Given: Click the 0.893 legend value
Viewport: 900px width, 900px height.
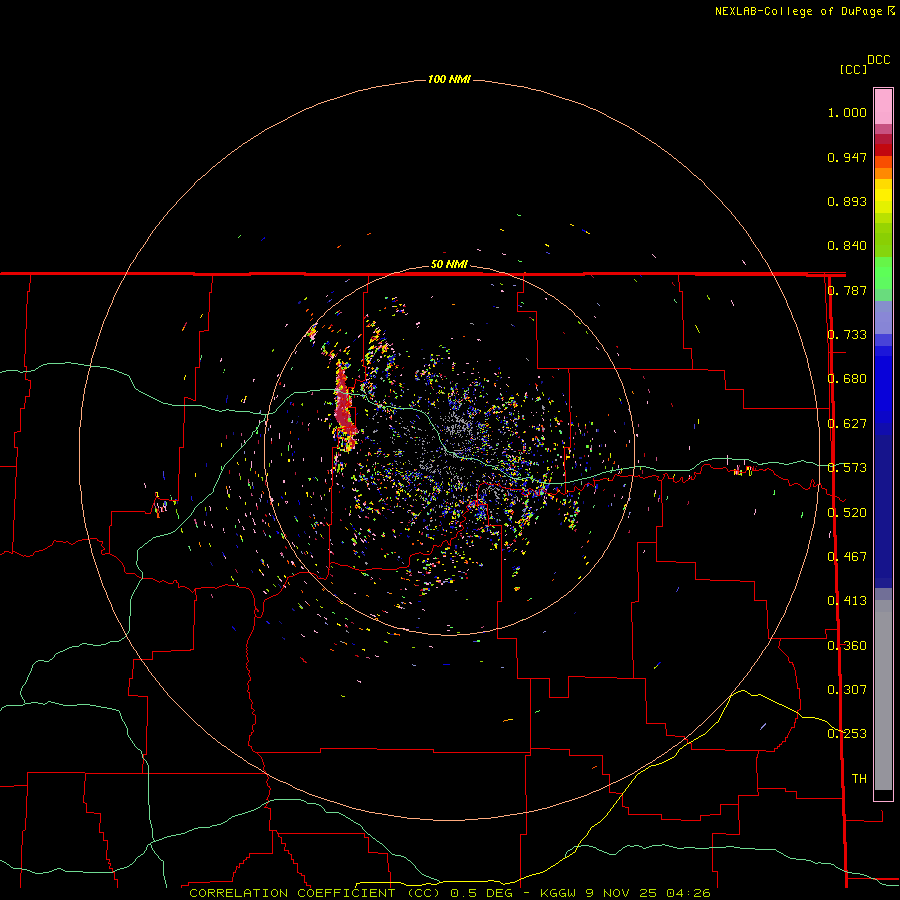Looking at the screenshot, I should (847, 201).
